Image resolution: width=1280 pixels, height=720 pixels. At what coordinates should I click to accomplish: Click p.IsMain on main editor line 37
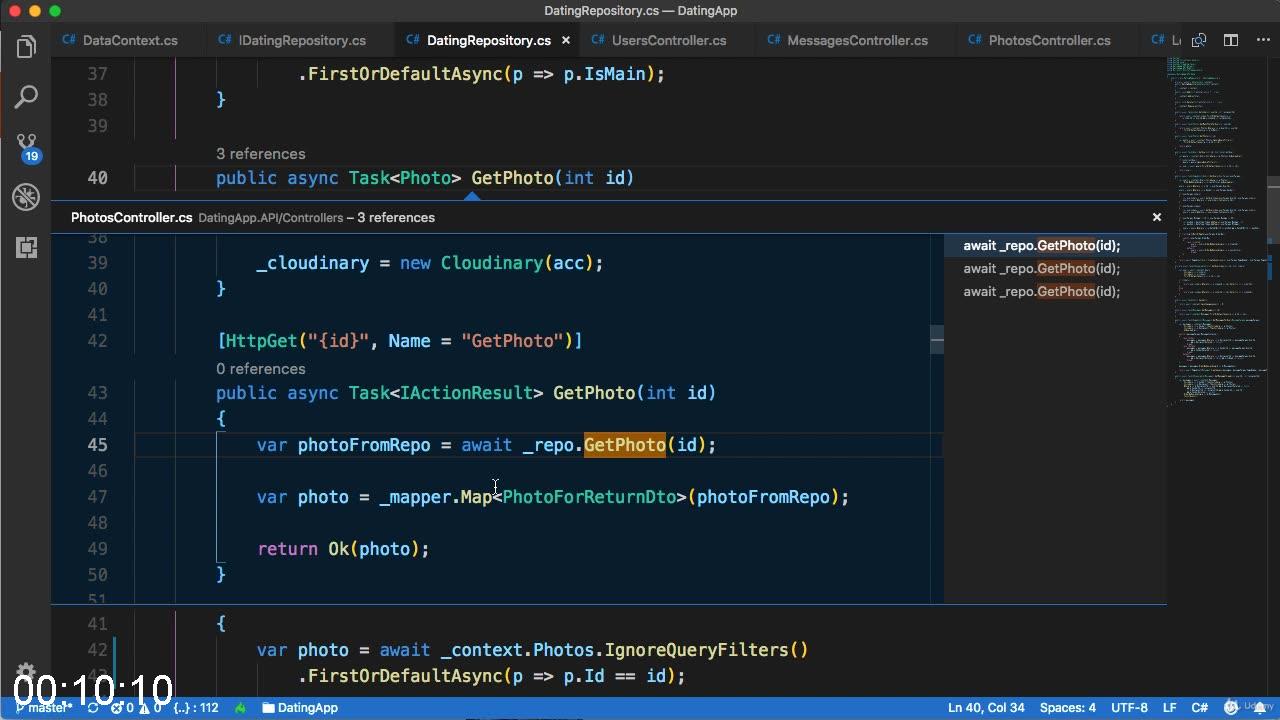tap(604, 74)
